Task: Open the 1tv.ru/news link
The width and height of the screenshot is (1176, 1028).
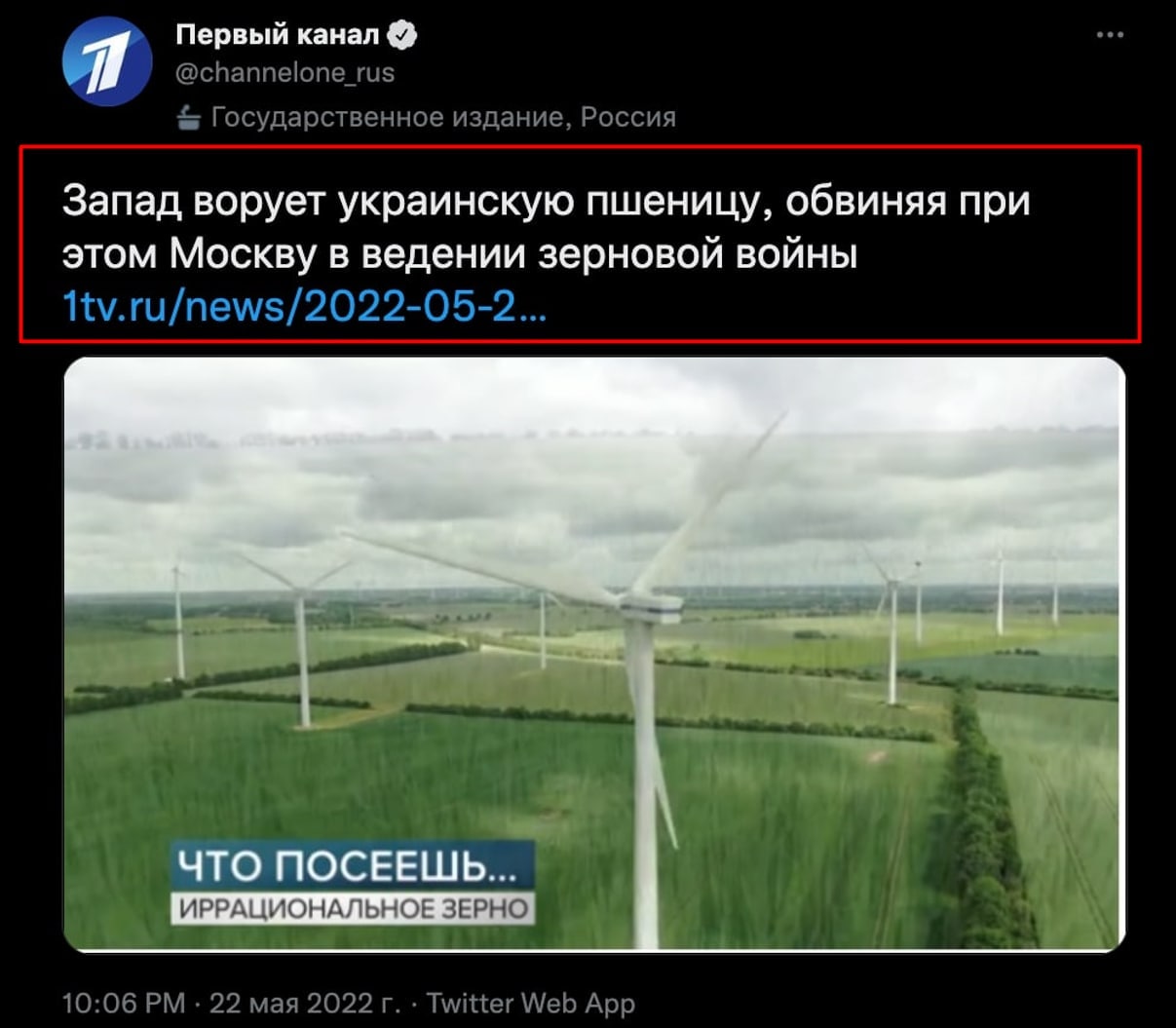Action: (x=304, y=307)
